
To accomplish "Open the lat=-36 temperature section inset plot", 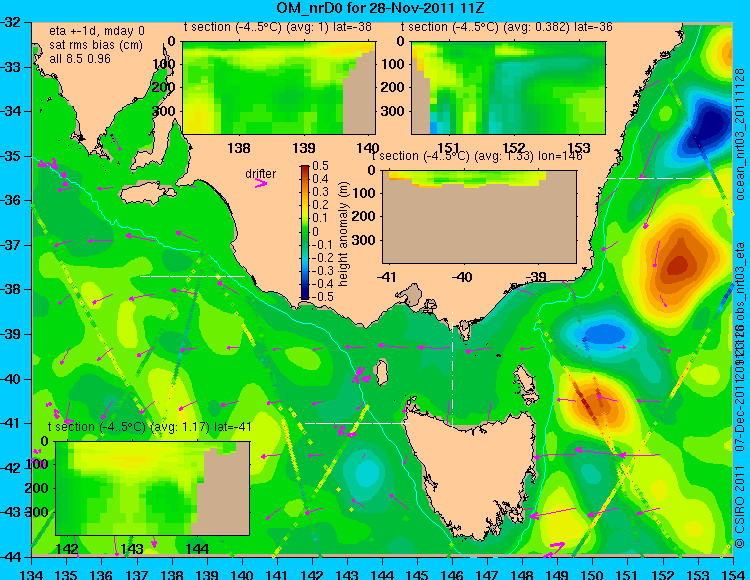I will click(x=508, y=88).
